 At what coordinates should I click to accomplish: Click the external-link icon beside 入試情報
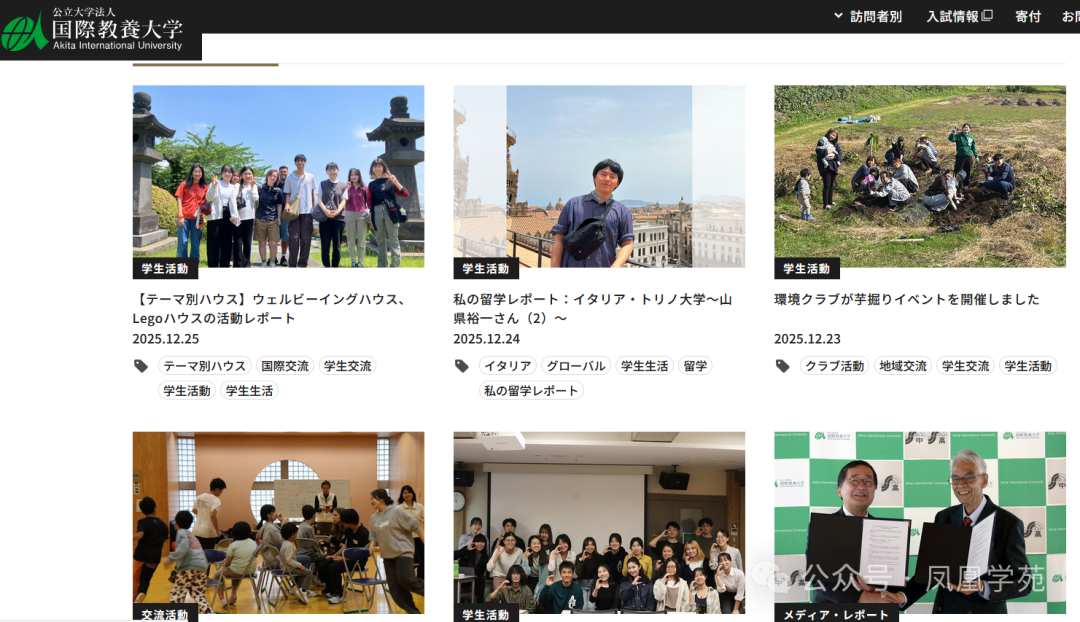(988, 16)
